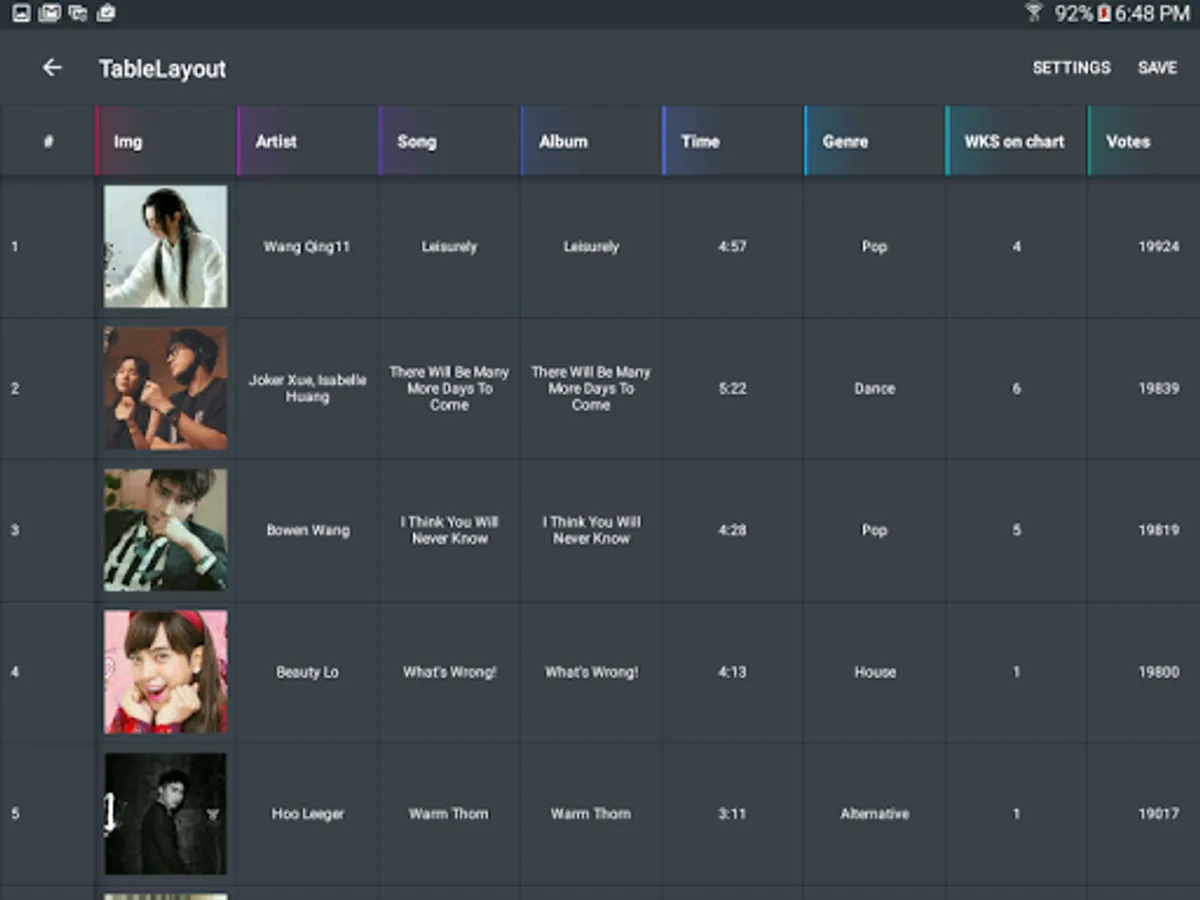Tap weeks on chart value 5
1200x900 pixels.
click(1017, 530)
